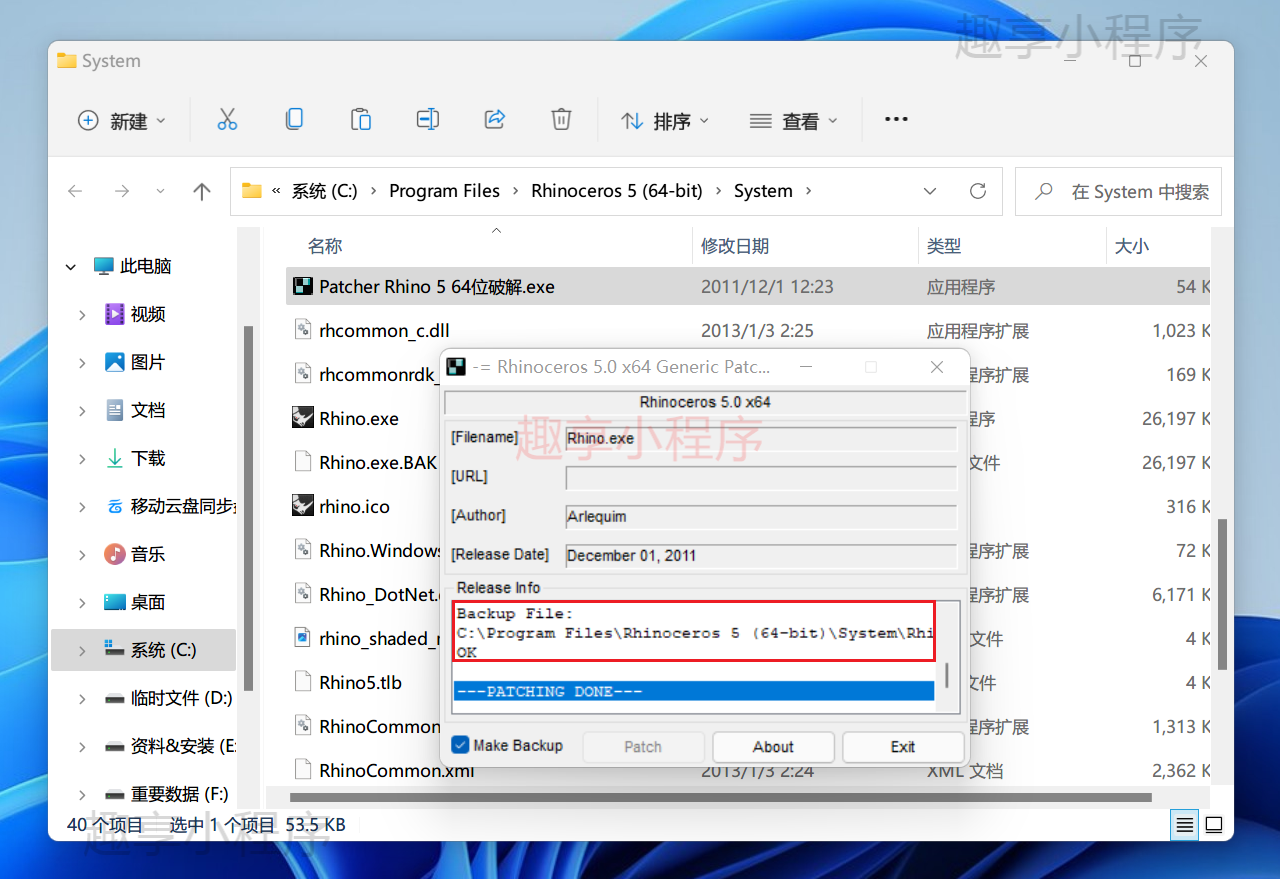Viewport: 1280px width, 879px height.
Task: Click the file list vertical scrollbar
Action: click(1222, 594)
